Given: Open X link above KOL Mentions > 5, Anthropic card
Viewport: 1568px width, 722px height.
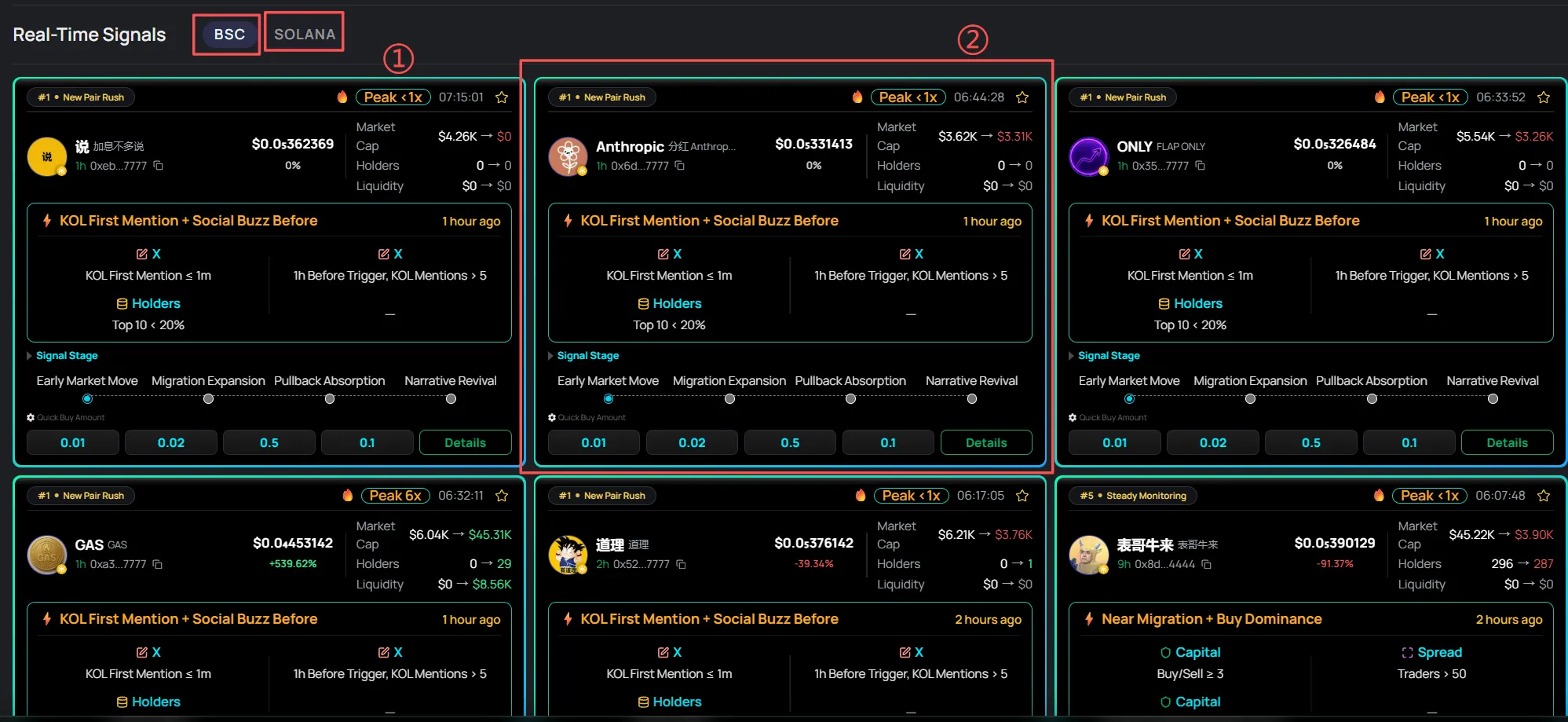Looking at the screenshot, I should point(911,254).
